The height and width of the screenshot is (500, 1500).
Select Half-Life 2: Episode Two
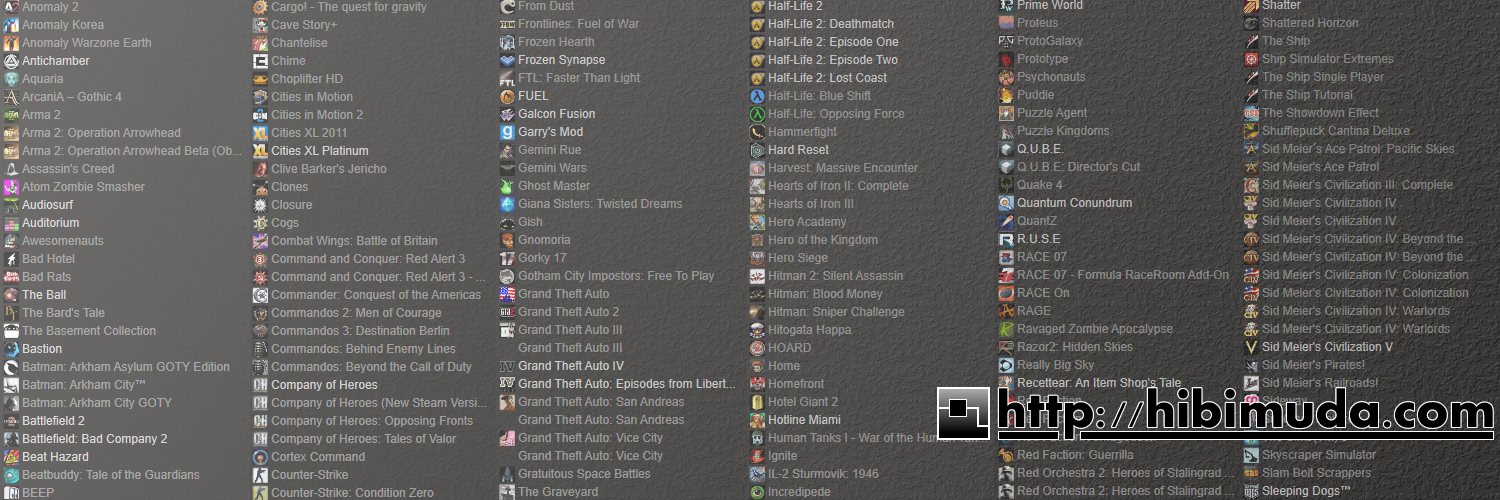833,60
